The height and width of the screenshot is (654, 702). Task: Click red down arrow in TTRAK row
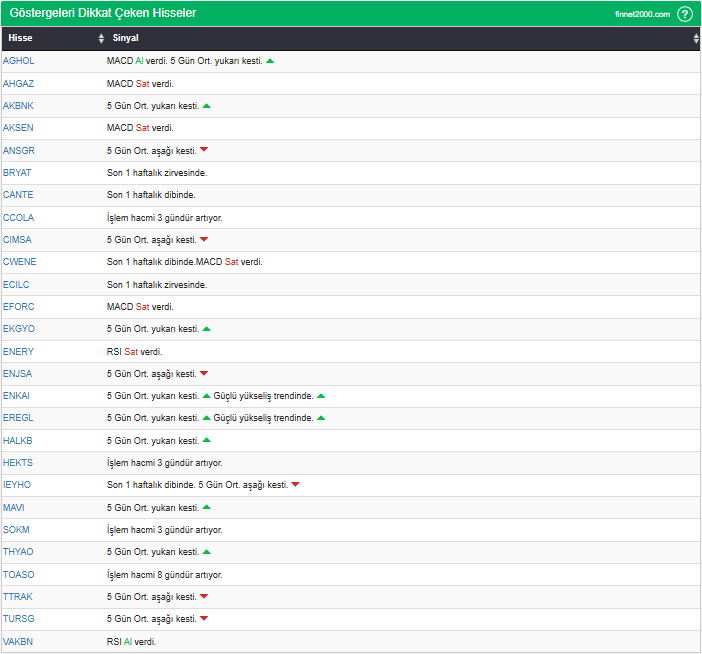click(204, 596)
